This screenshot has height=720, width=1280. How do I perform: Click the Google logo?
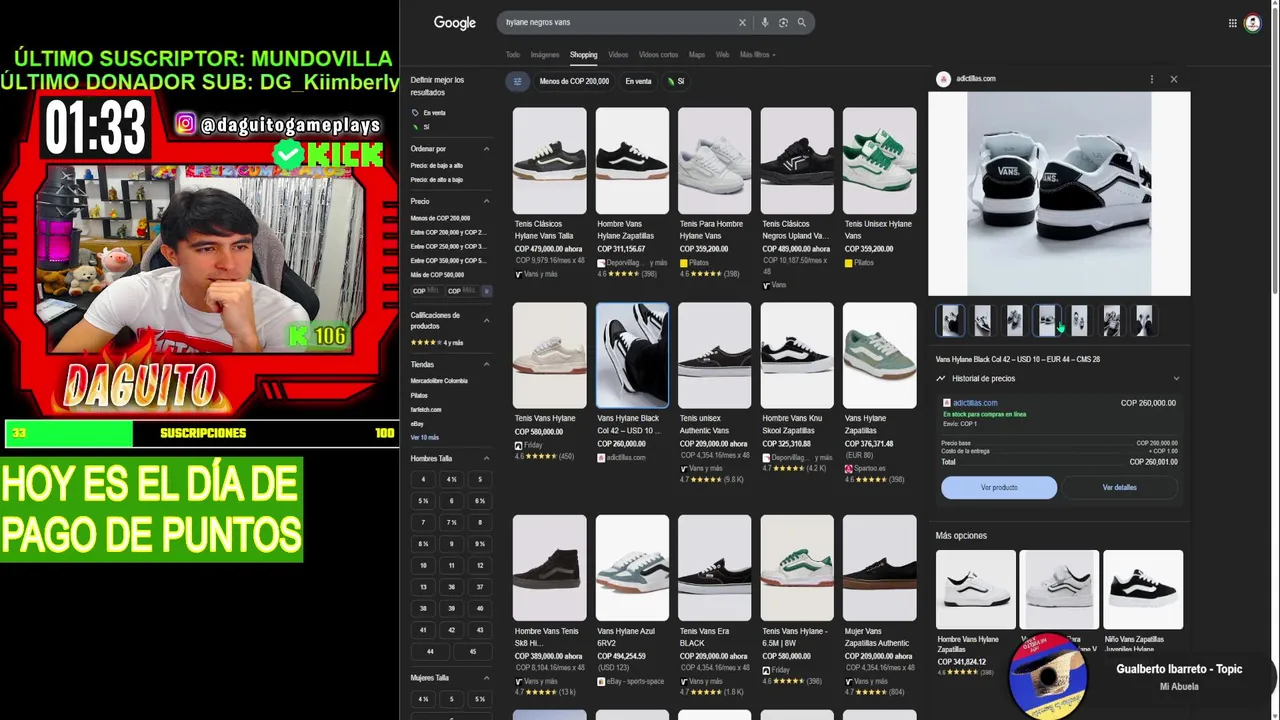454,22
